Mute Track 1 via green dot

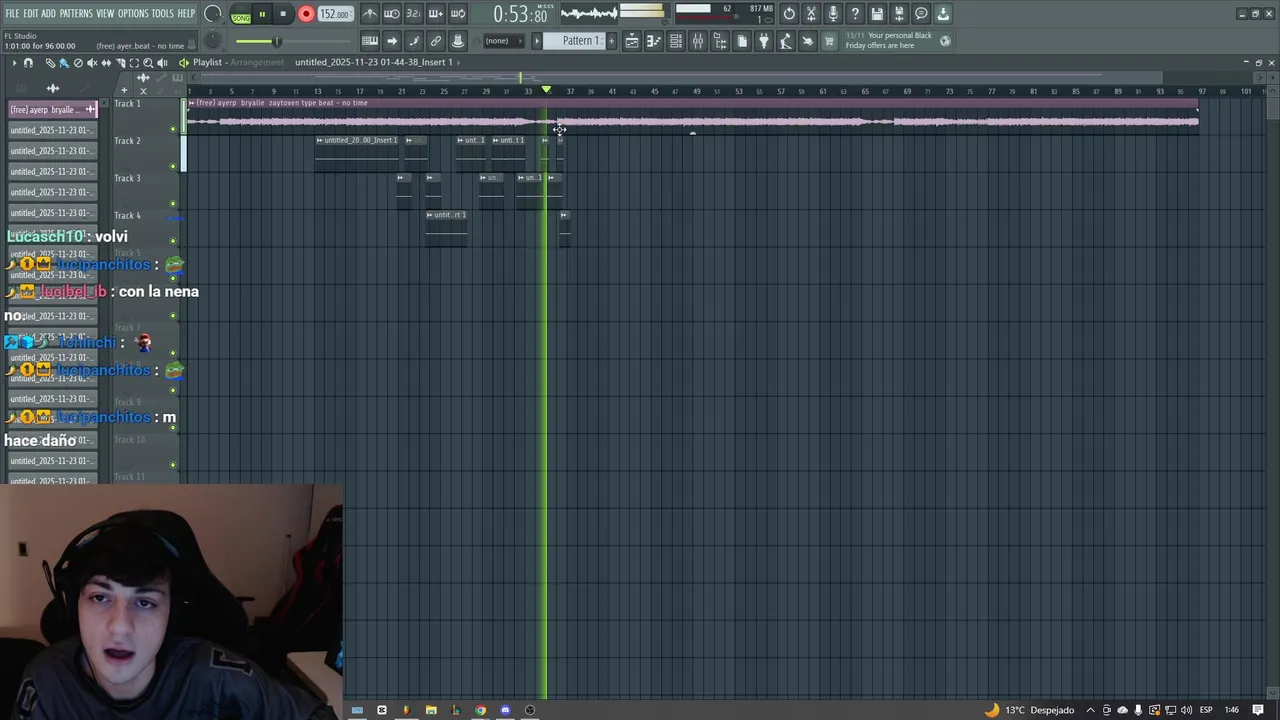pyautogui.click(x=173, y=129)
